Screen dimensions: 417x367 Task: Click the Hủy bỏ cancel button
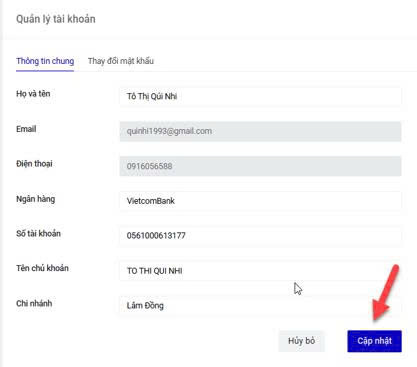[x=301, y=341]
